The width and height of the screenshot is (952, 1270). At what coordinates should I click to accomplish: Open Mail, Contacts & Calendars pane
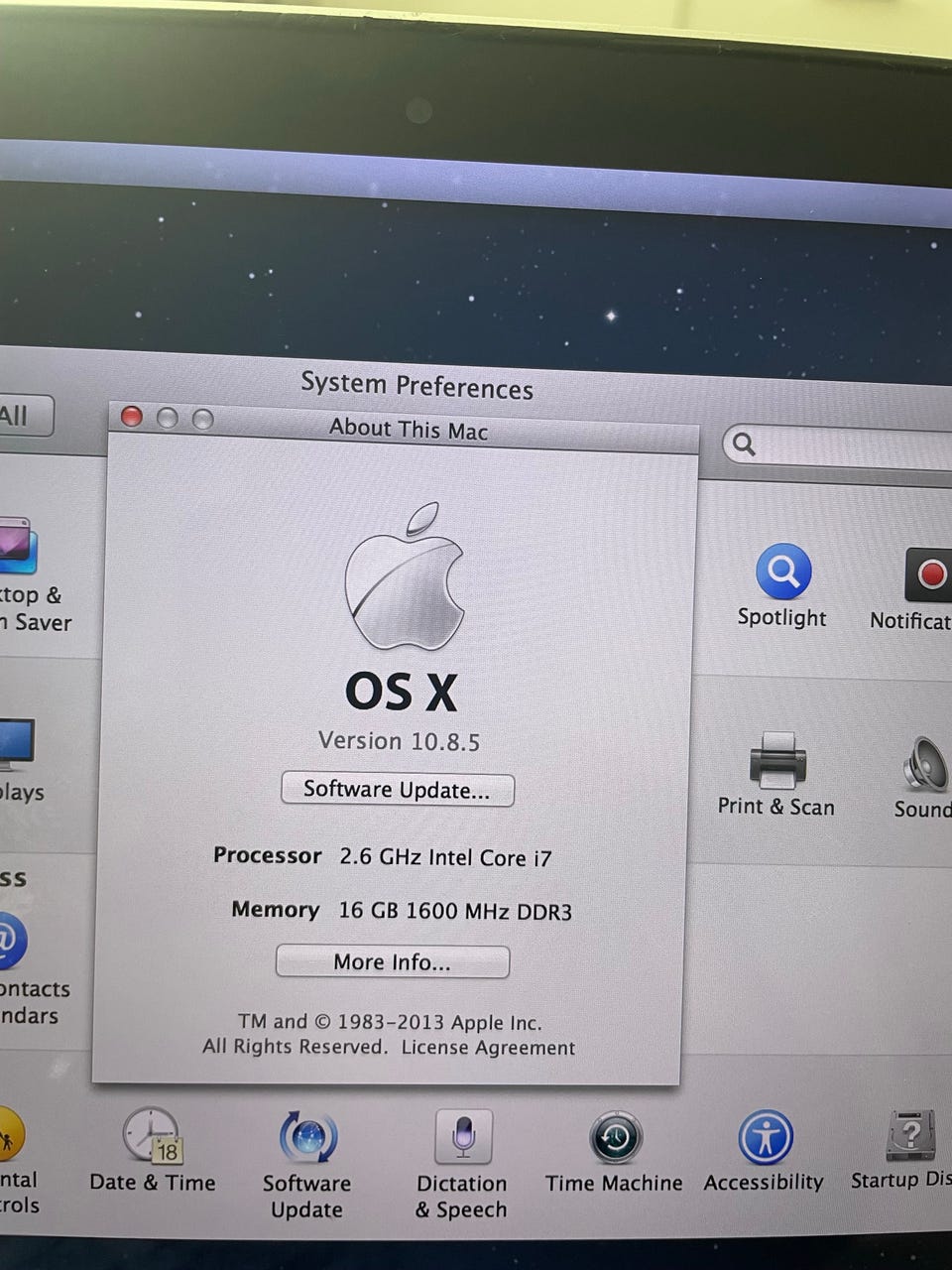13,941
